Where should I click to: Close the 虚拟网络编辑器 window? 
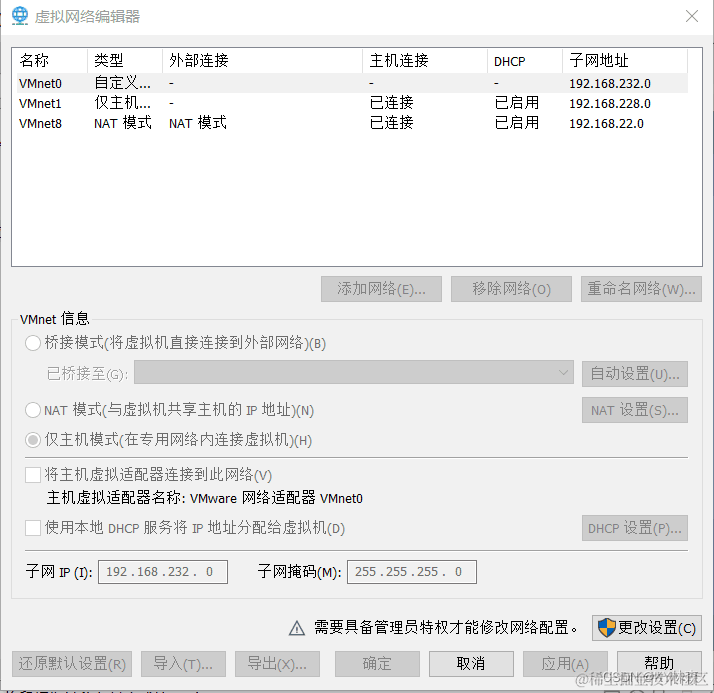tap(692, 16)
